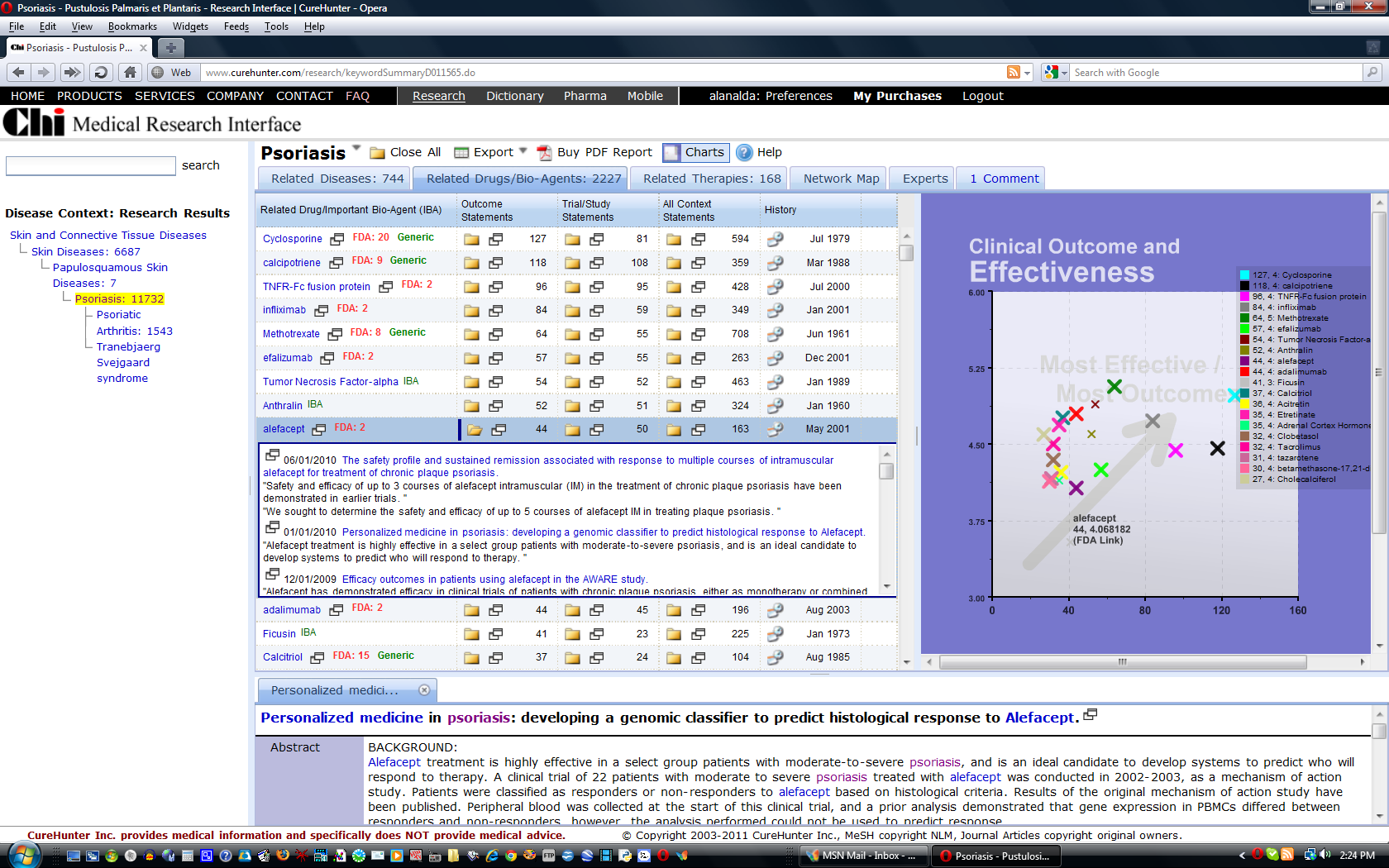Click the Help question mark icon
This screenshot has width=1389, height=868.
click(x=742, y=152)
